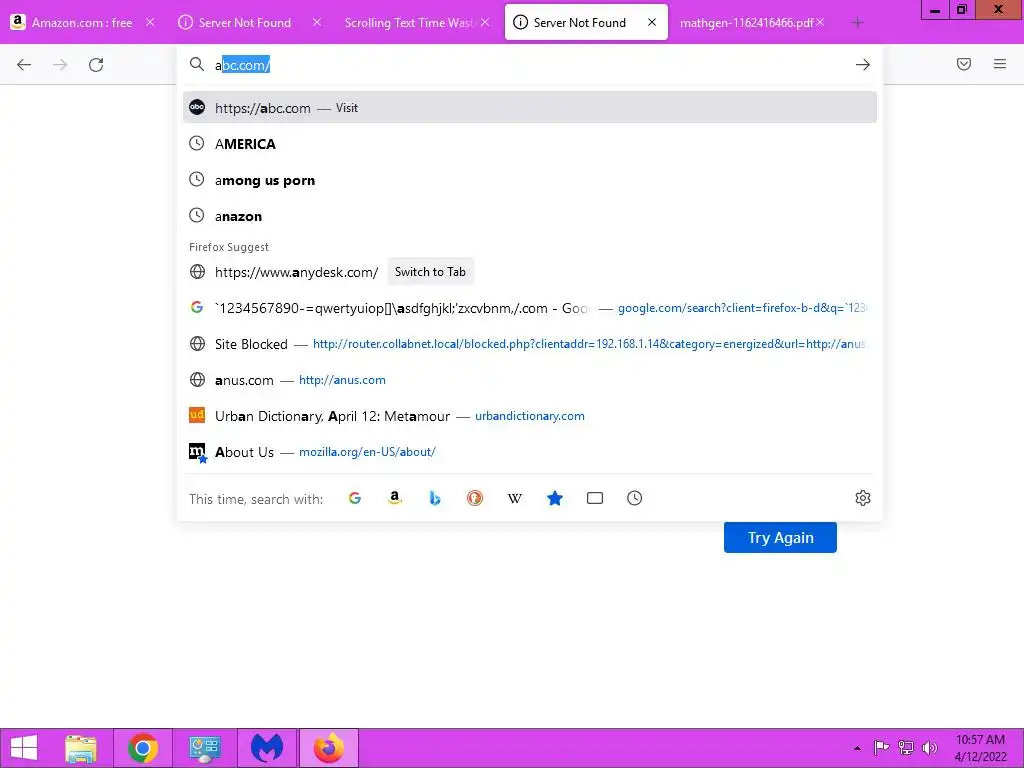1024x768 pixels.
Task: Click in the abc.com address field
Action: [x=529, y=65]
